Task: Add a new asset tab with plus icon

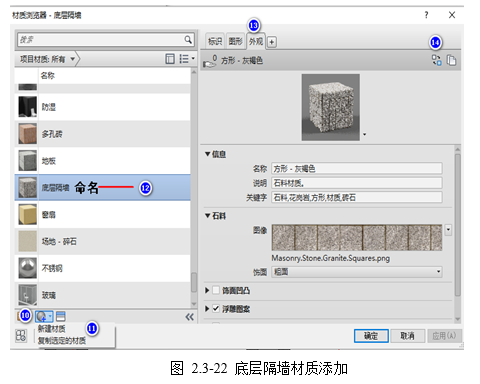Action: click(x=272, y=42)
